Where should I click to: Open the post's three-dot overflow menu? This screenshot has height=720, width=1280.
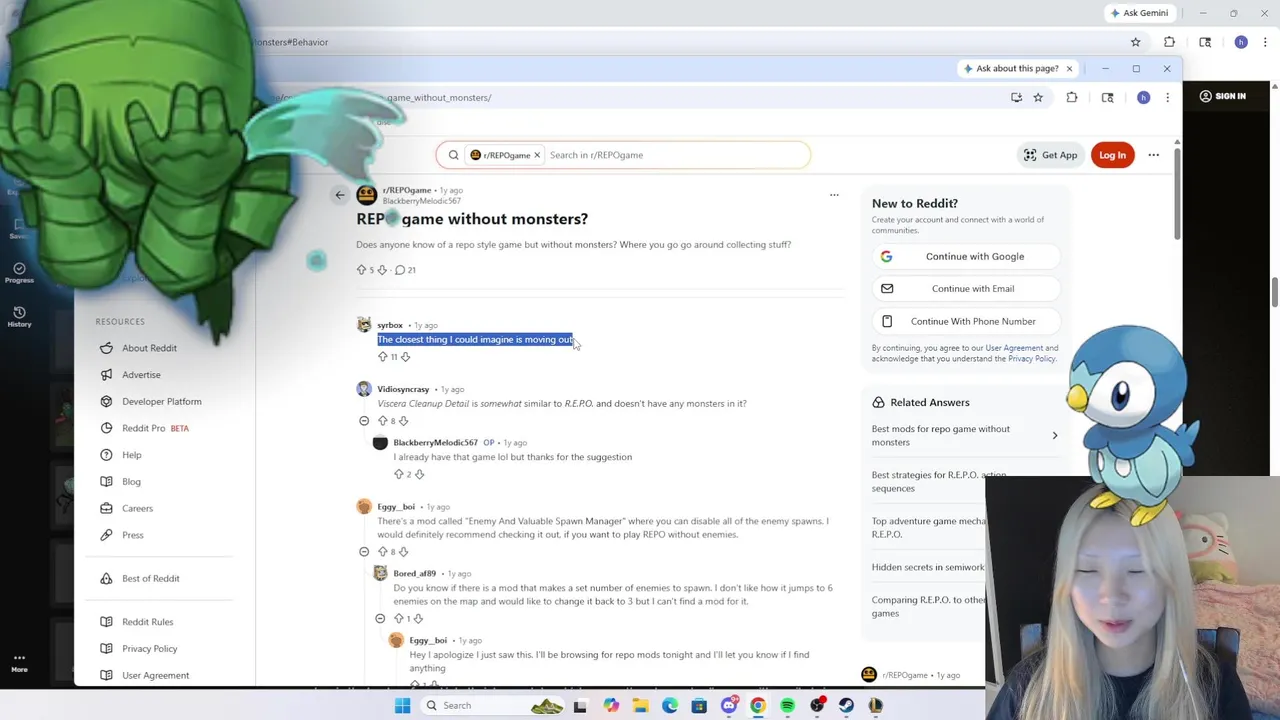834,195
